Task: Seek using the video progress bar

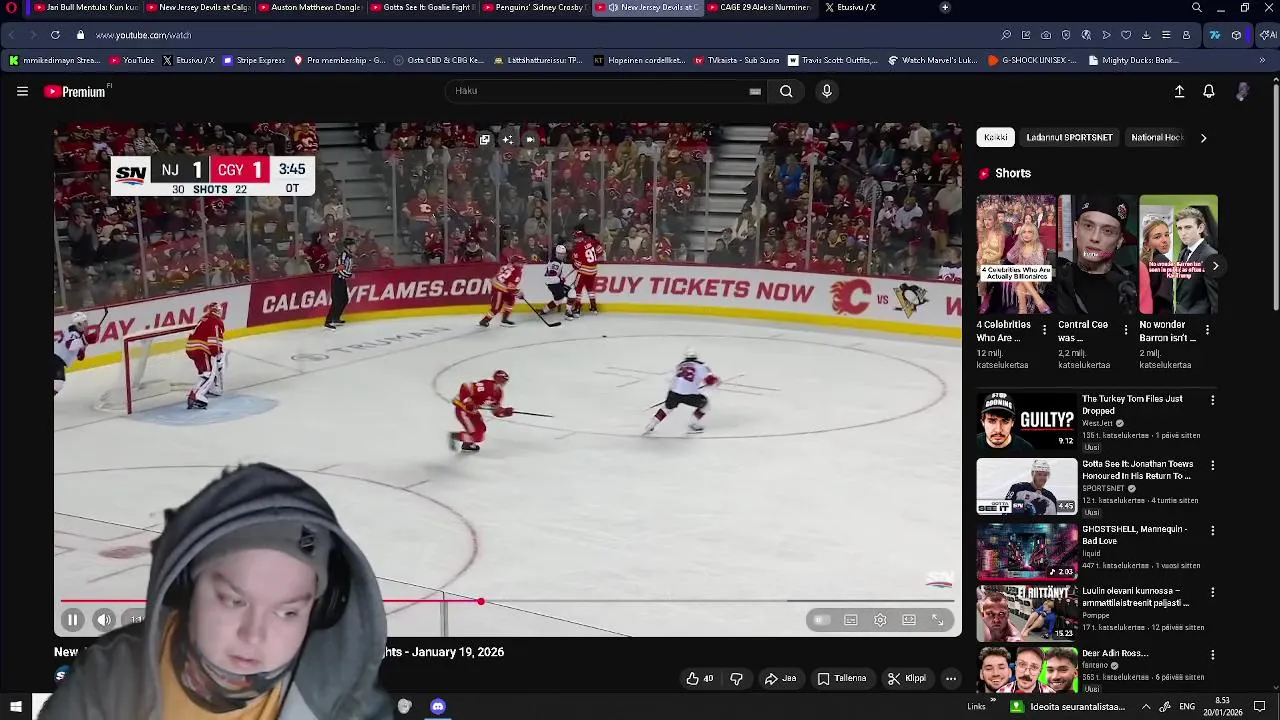Action: [508, 602]
